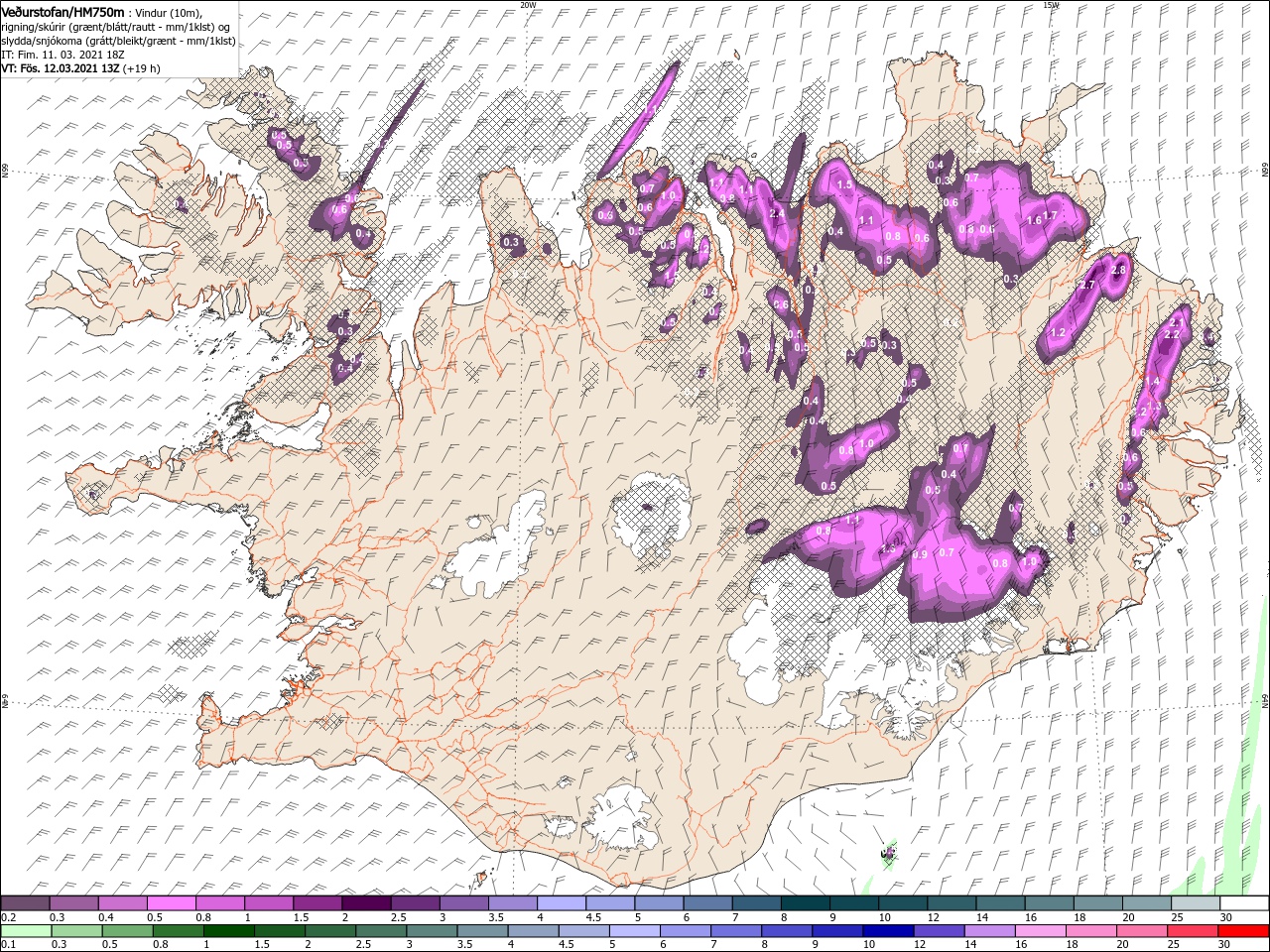Click the Mýrdalsjökull glacier near south coast
Screen dimensions: 1270x952
(x=620, y=818)
